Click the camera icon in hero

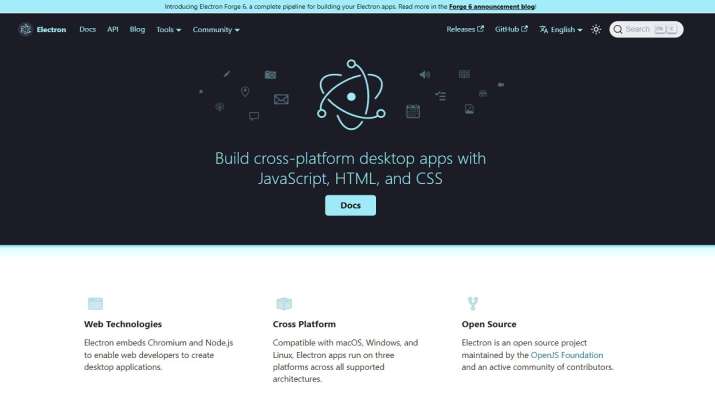270,75
